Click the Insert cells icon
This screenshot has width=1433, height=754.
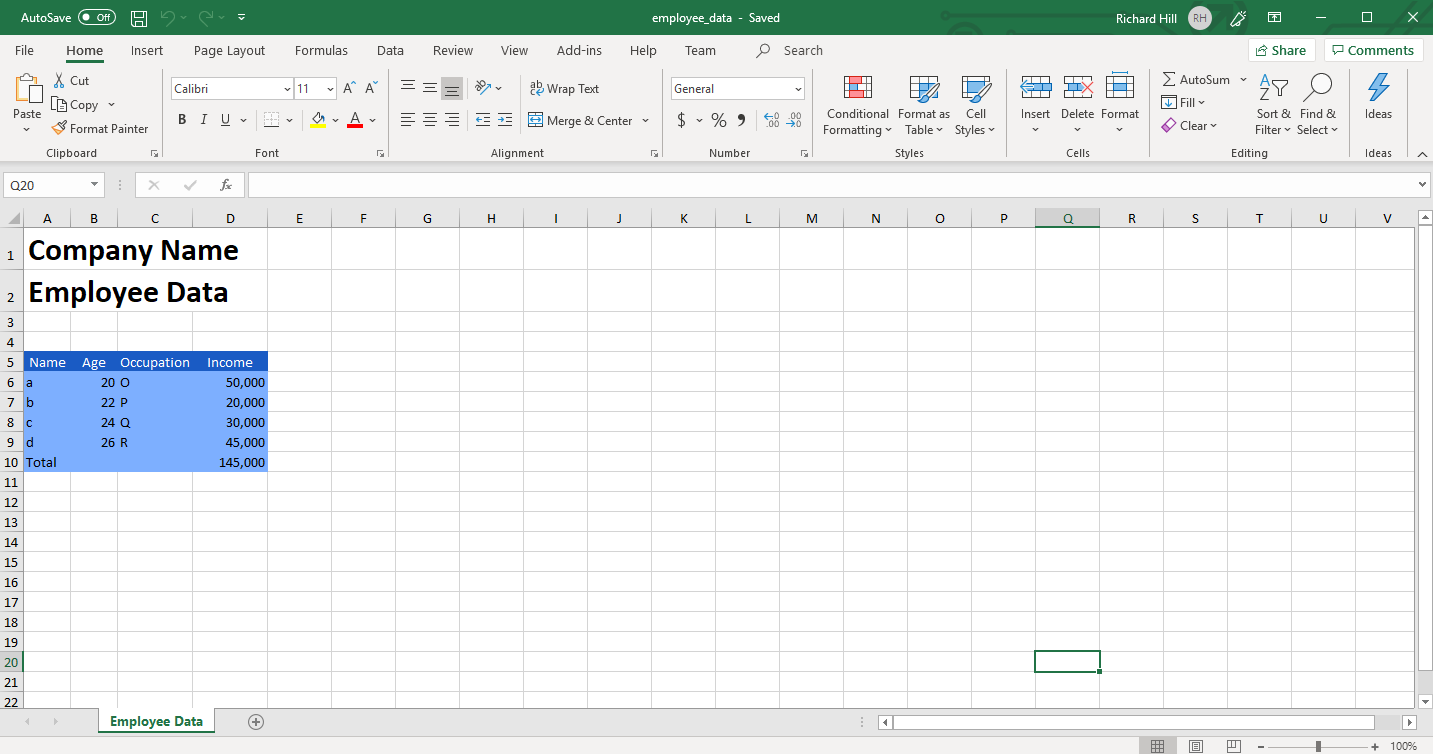(x=1036, y=88)
